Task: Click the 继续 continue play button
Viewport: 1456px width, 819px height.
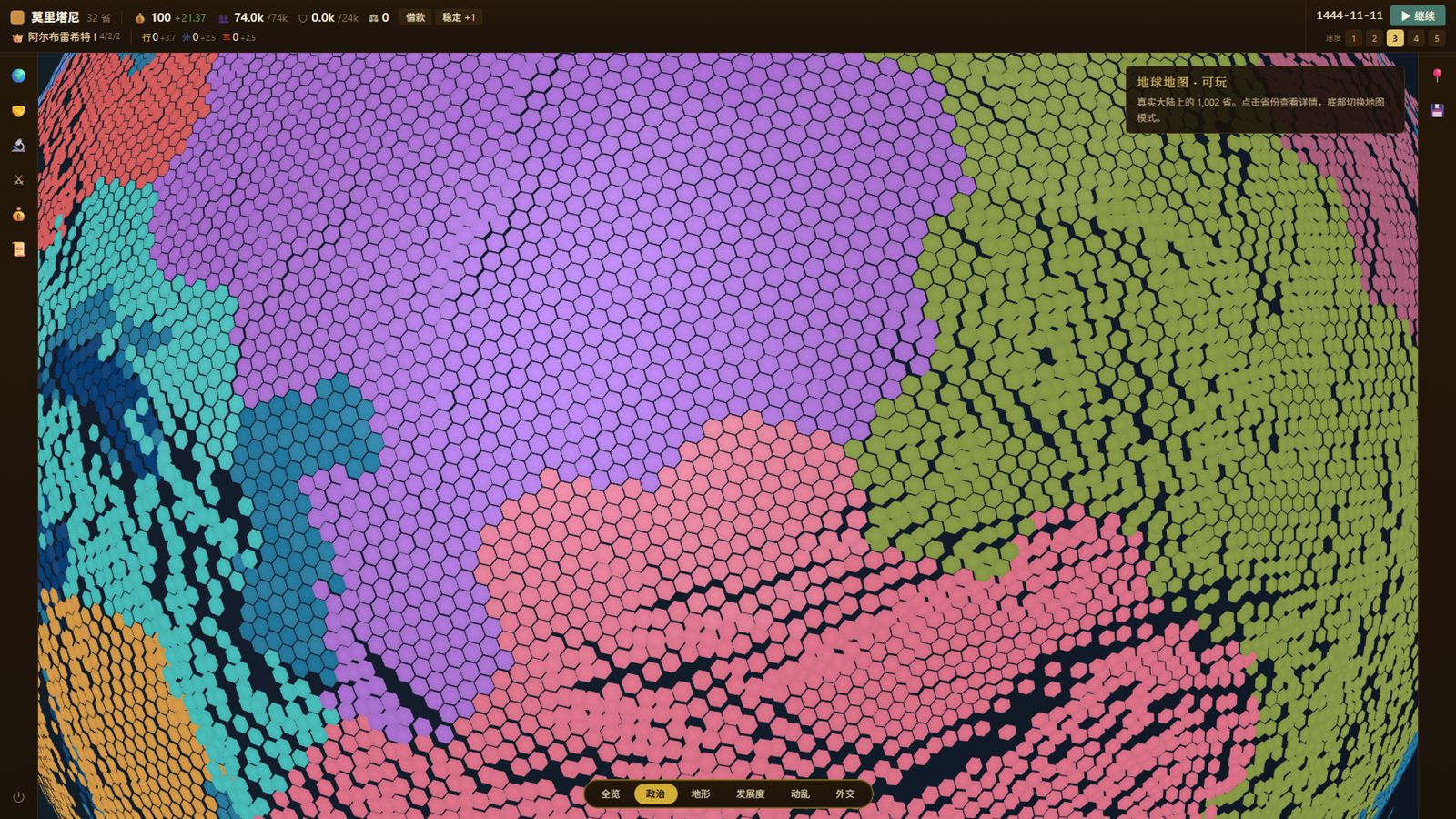Action: 1418,16
